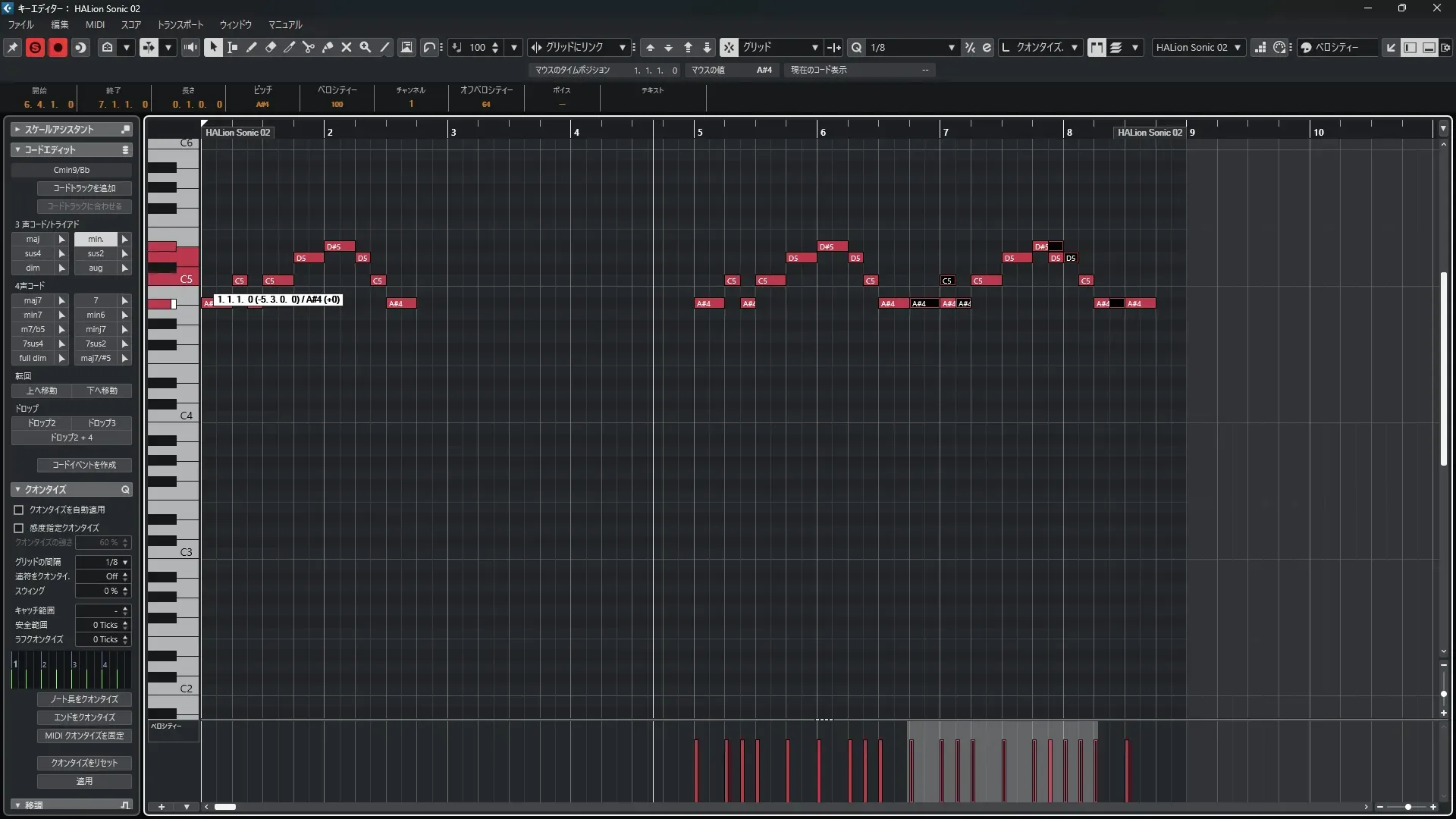
Task: Open the MIDI menu
Action: pos(95,24)
